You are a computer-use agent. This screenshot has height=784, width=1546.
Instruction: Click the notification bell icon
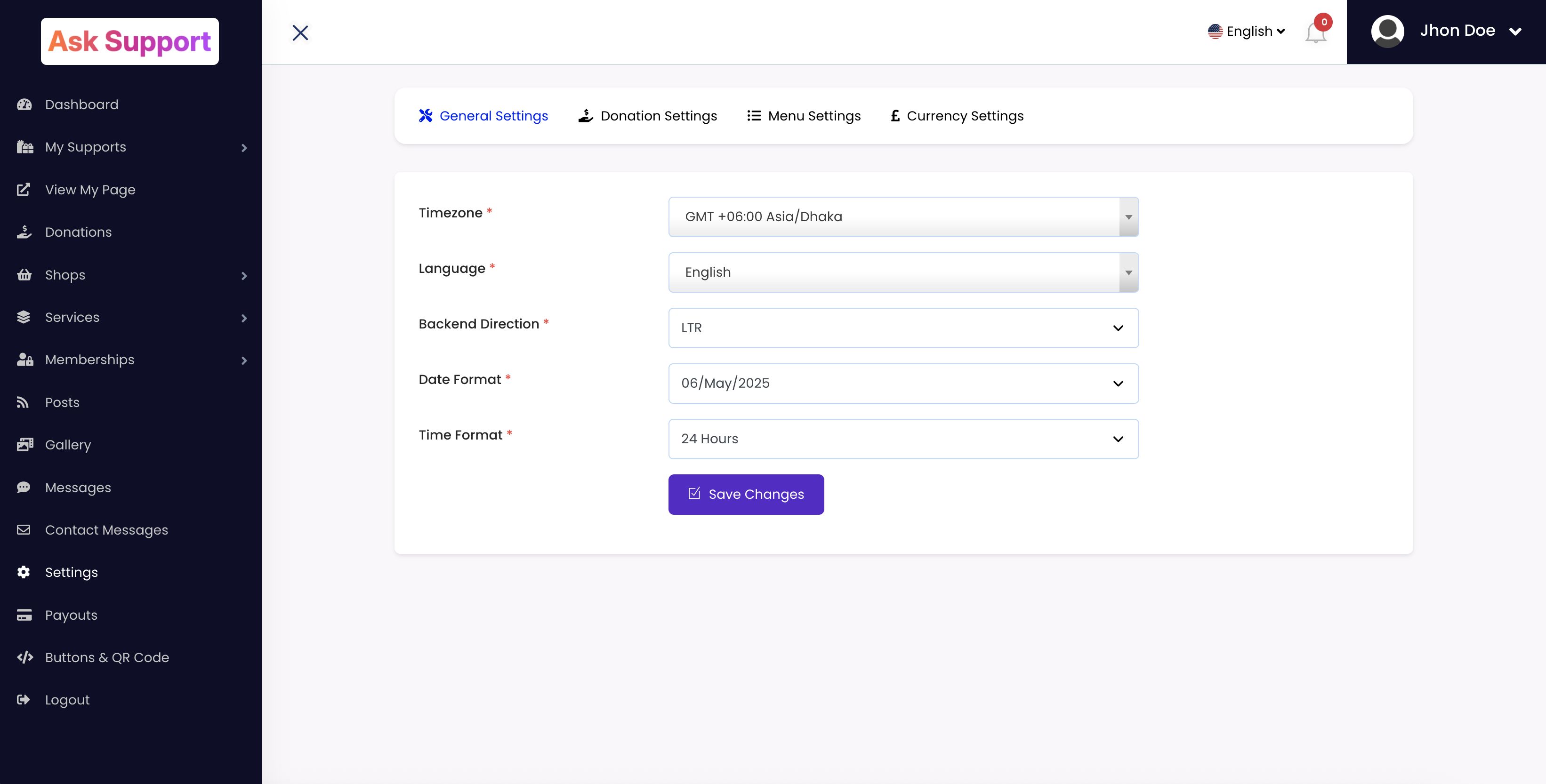click(x=1315, y=32)
